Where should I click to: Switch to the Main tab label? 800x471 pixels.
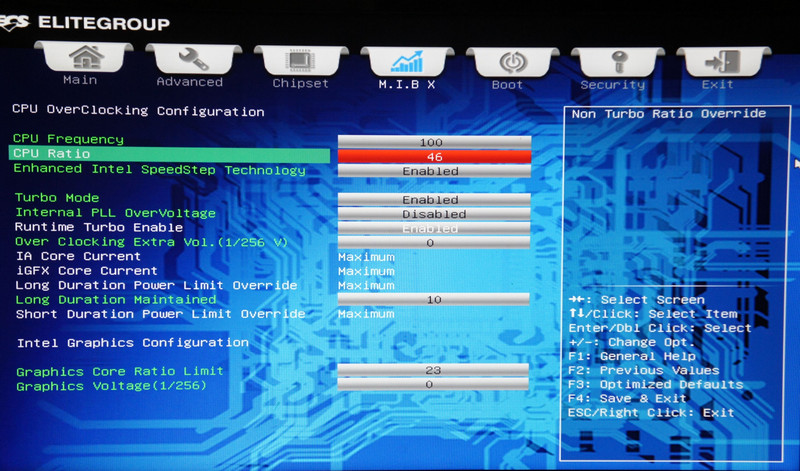pos(80,80)
